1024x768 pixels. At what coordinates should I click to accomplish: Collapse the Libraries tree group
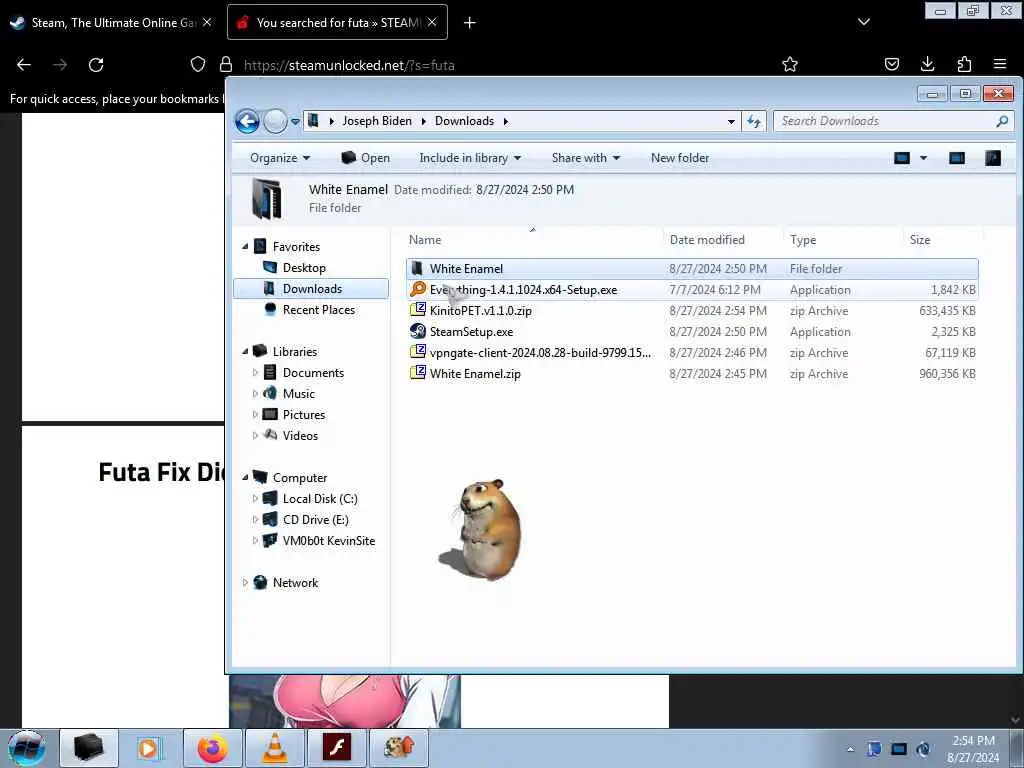tap(246, 351)
